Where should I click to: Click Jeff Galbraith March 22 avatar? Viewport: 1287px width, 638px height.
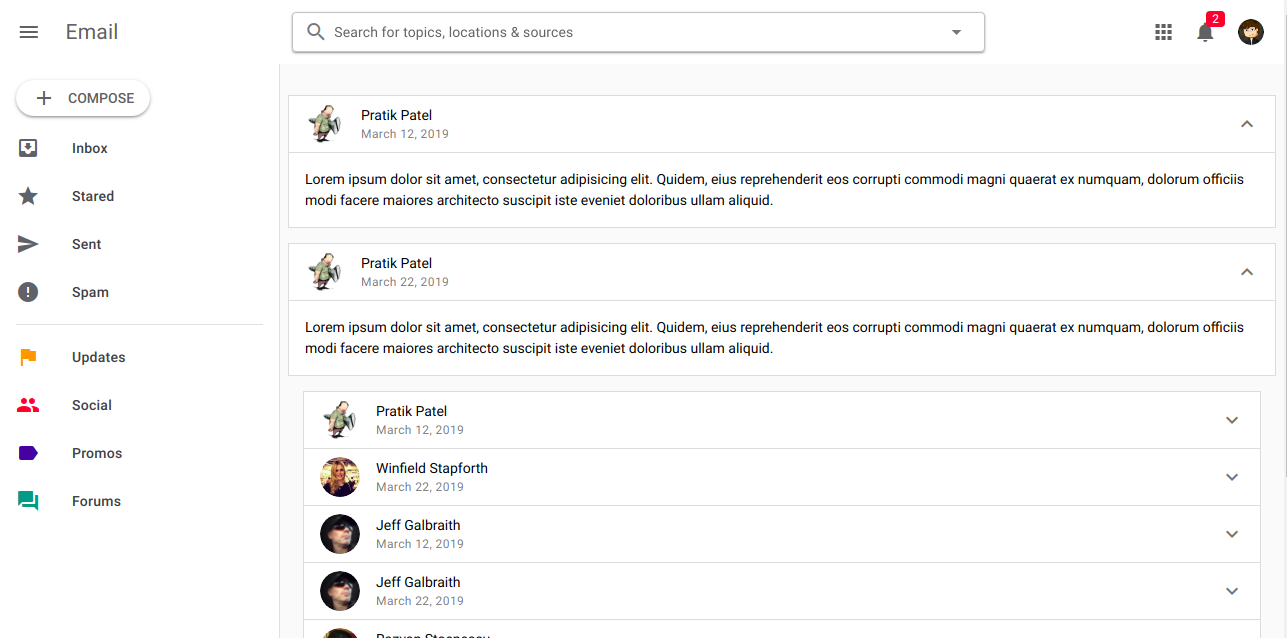[340, 591]
